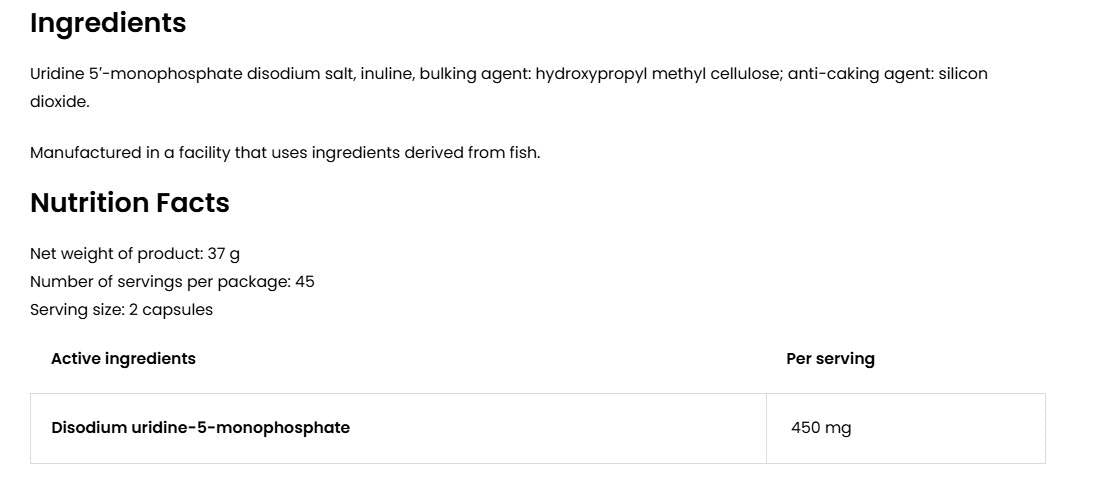This screenshot has width=1103, height=499.
Task: Click the Net weight of product line
Action: pyautogui.click(x=135, y=253)
